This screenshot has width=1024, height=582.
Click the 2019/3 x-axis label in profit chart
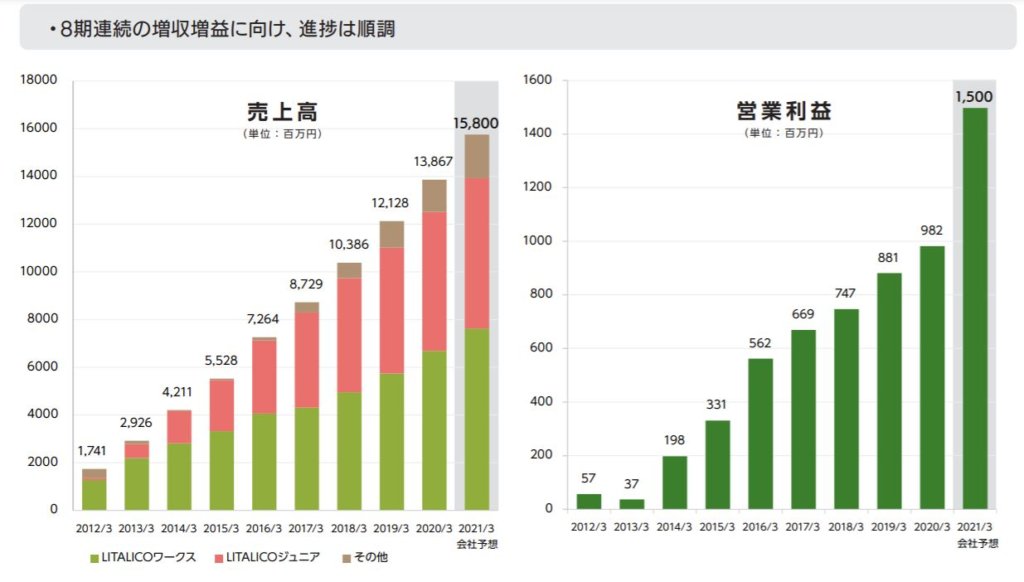pyautogui.click(x=889, y=527)
